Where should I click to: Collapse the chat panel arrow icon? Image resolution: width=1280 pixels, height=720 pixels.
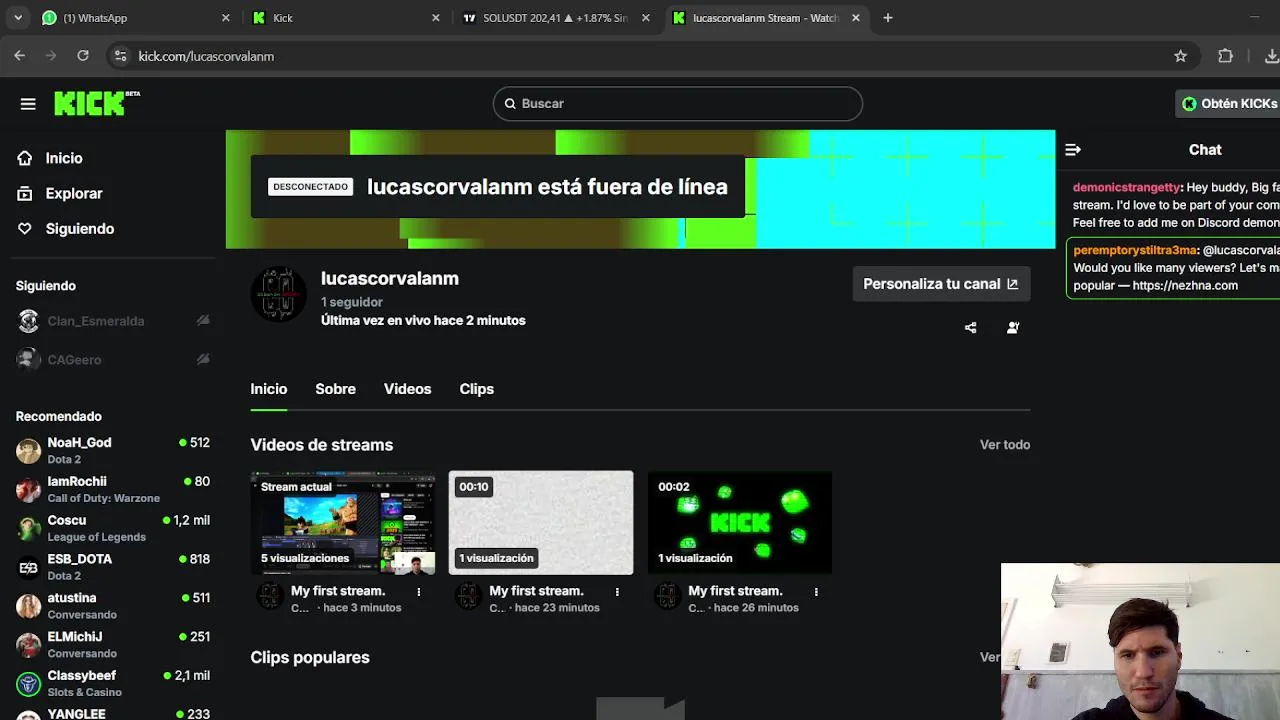click(x=1073, y=150)
